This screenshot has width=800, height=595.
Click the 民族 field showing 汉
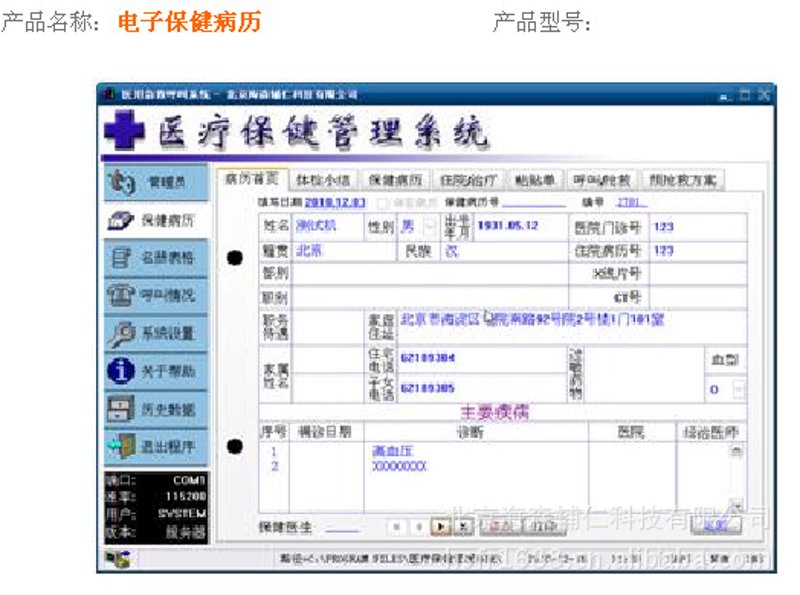[x=504, y=251]
